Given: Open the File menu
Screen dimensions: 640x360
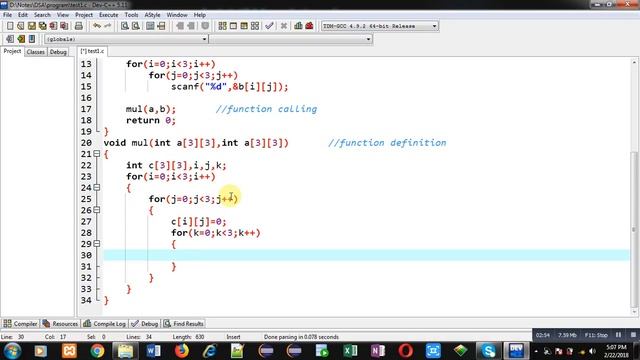Looking at the screenshot, I should [7, 15].
